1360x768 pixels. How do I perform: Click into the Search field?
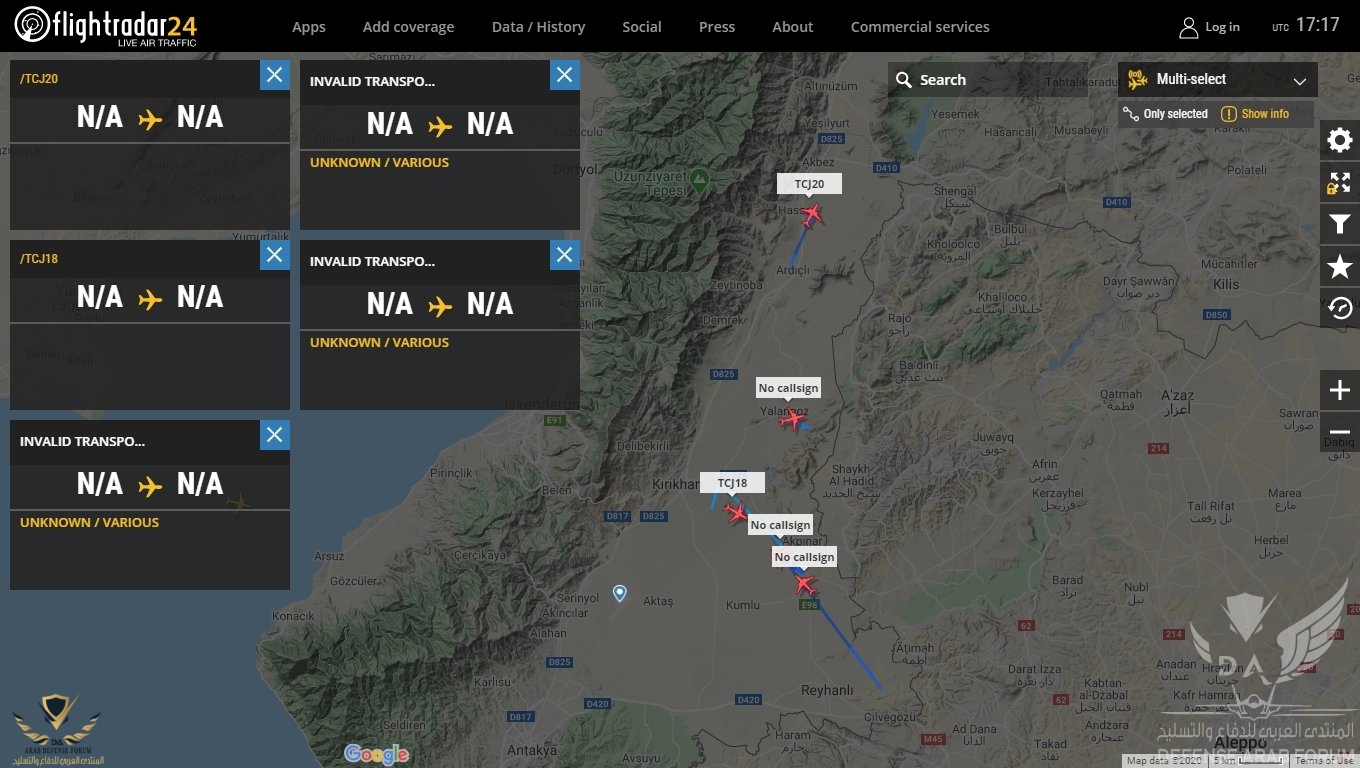click(1000, 80)
